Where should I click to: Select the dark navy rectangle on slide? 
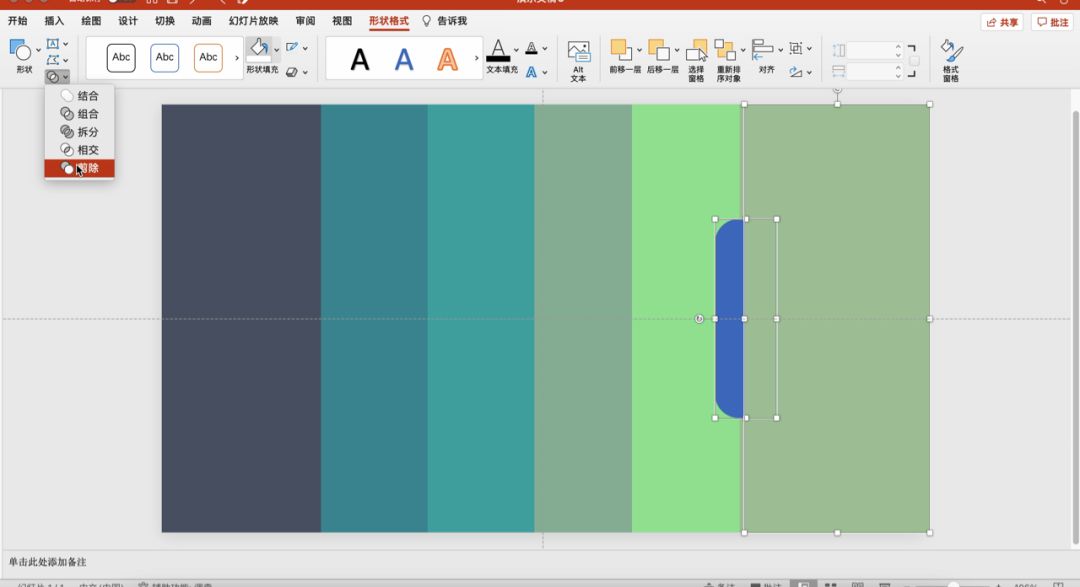point(241,318)
